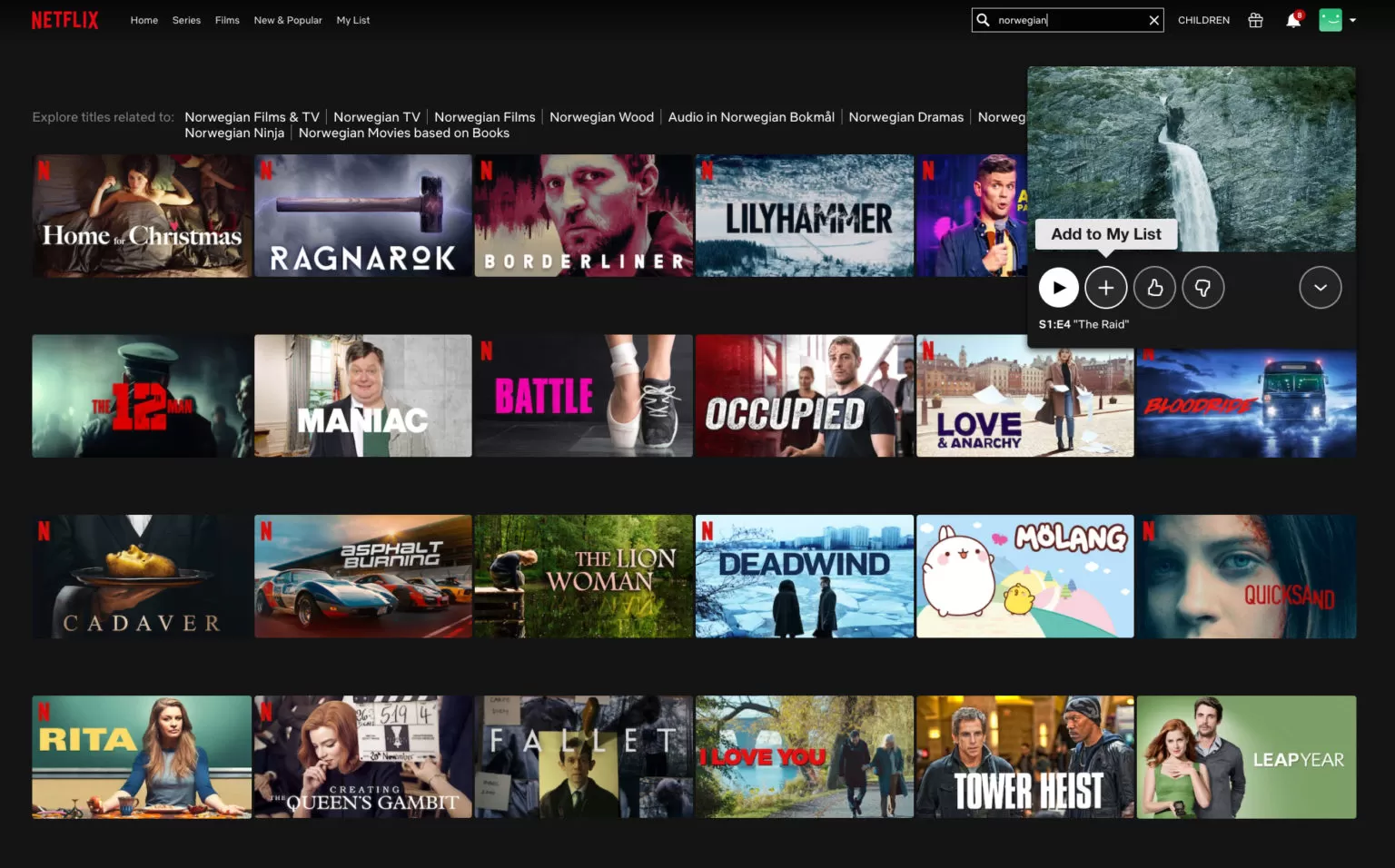Click the Norwegian Movies based on Books link
The height and width of the screenshot is (868, 1395).
(x=403, y=133)
